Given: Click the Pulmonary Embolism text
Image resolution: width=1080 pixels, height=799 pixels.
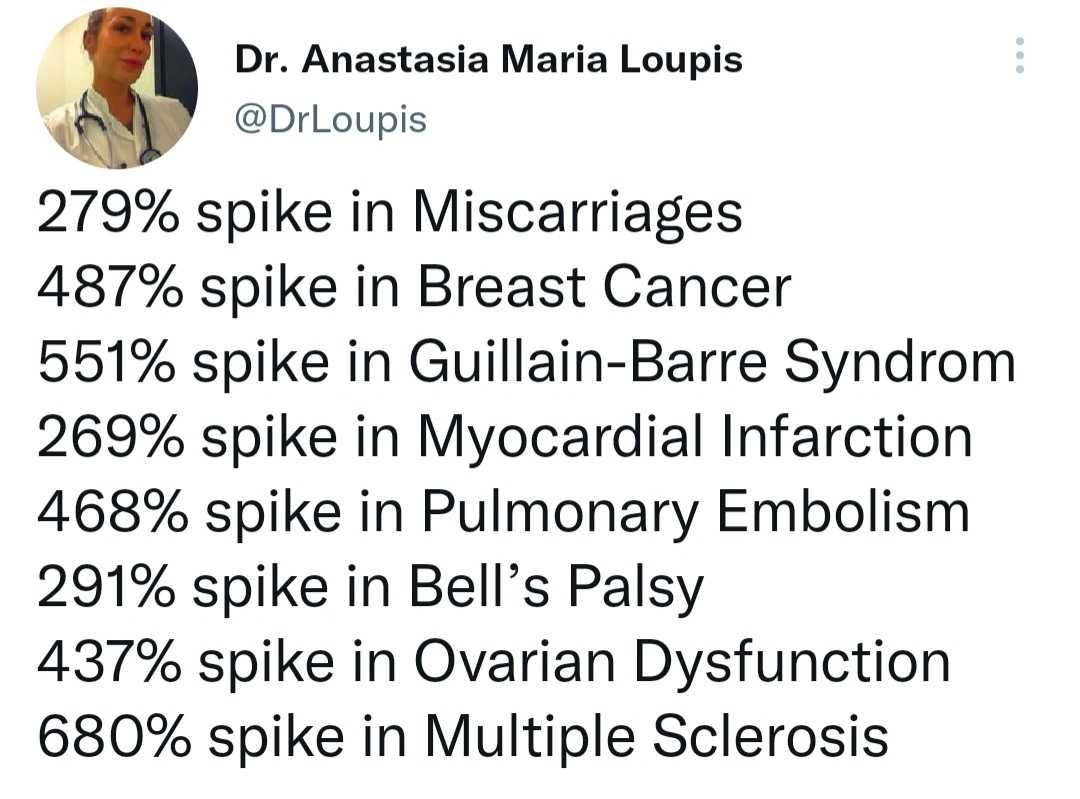Looking at the screenshot, I should [695, 512].
